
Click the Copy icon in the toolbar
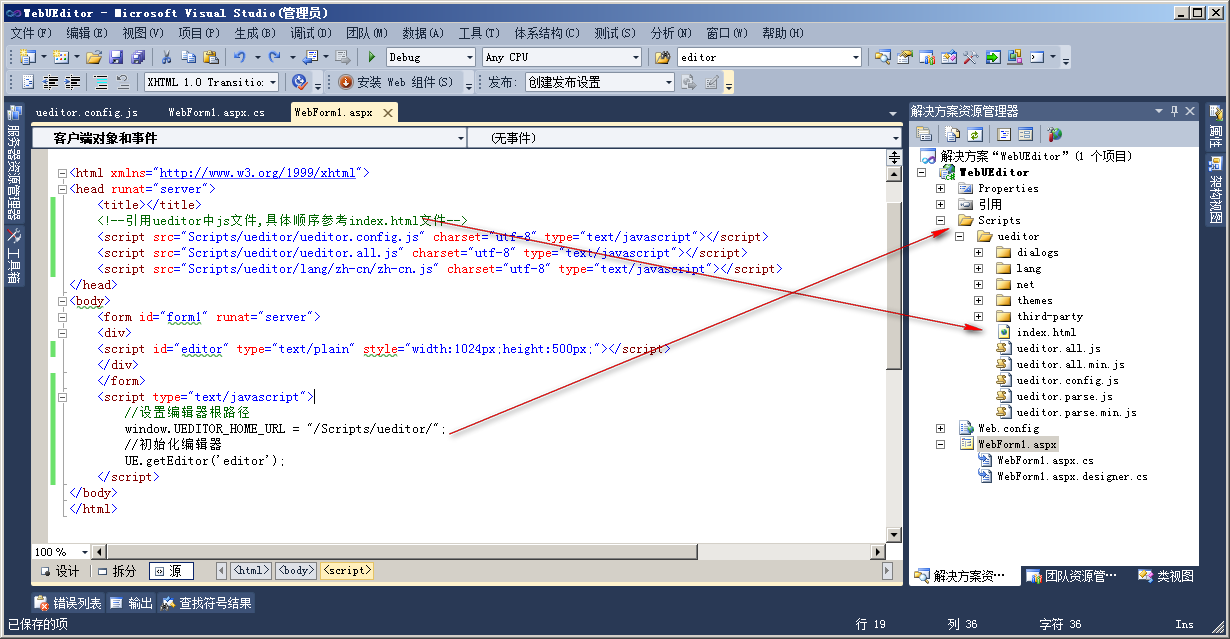point(189,57)
